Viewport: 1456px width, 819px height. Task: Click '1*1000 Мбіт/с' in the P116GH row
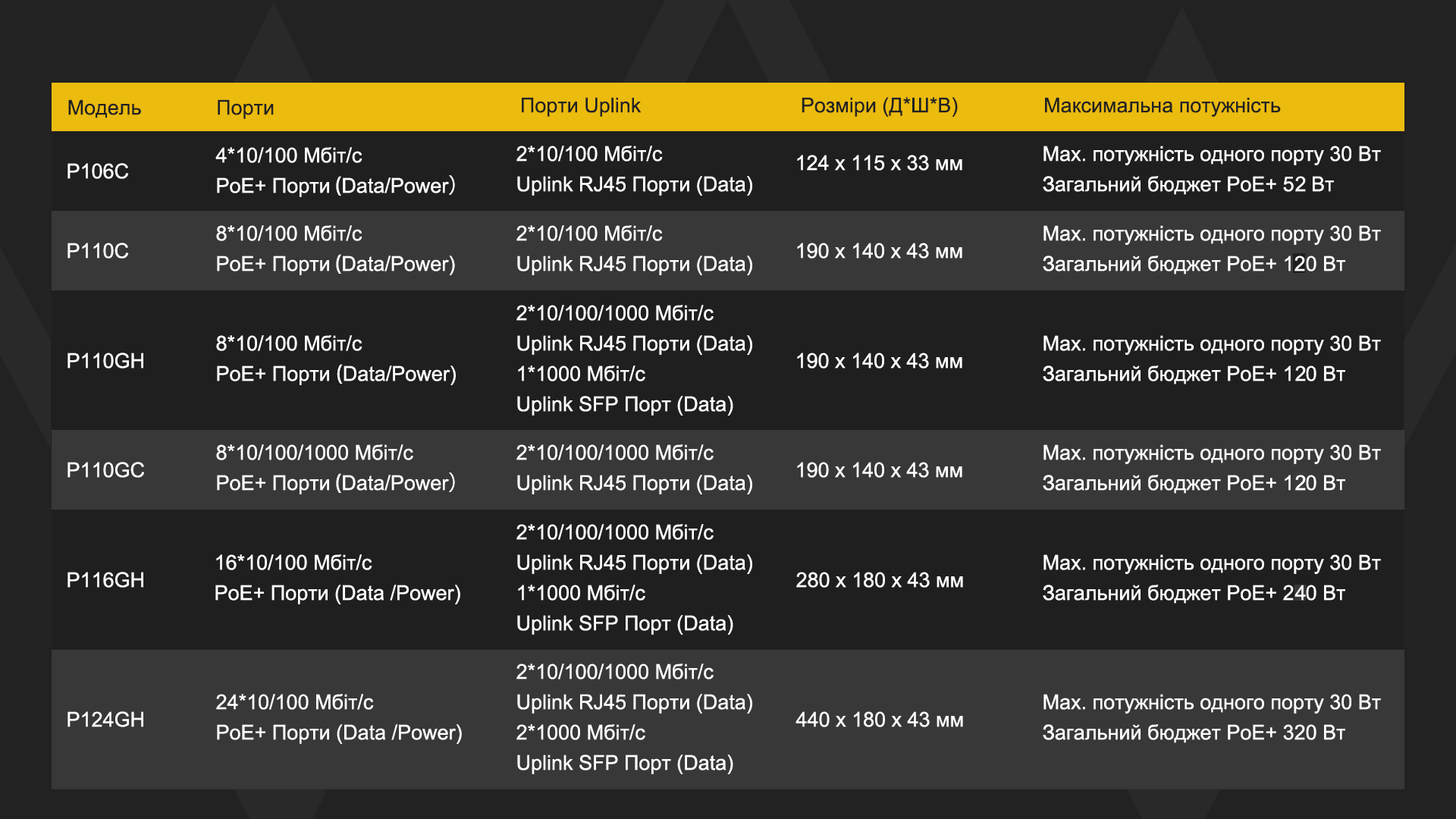(x=581, y=593)
